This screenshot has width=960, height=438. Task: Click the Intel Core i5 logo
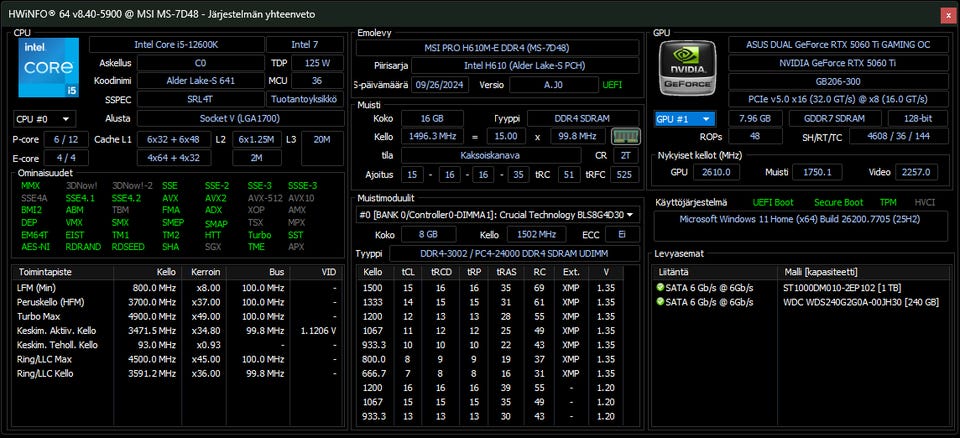pyautogui.click(x=49, y=67)
